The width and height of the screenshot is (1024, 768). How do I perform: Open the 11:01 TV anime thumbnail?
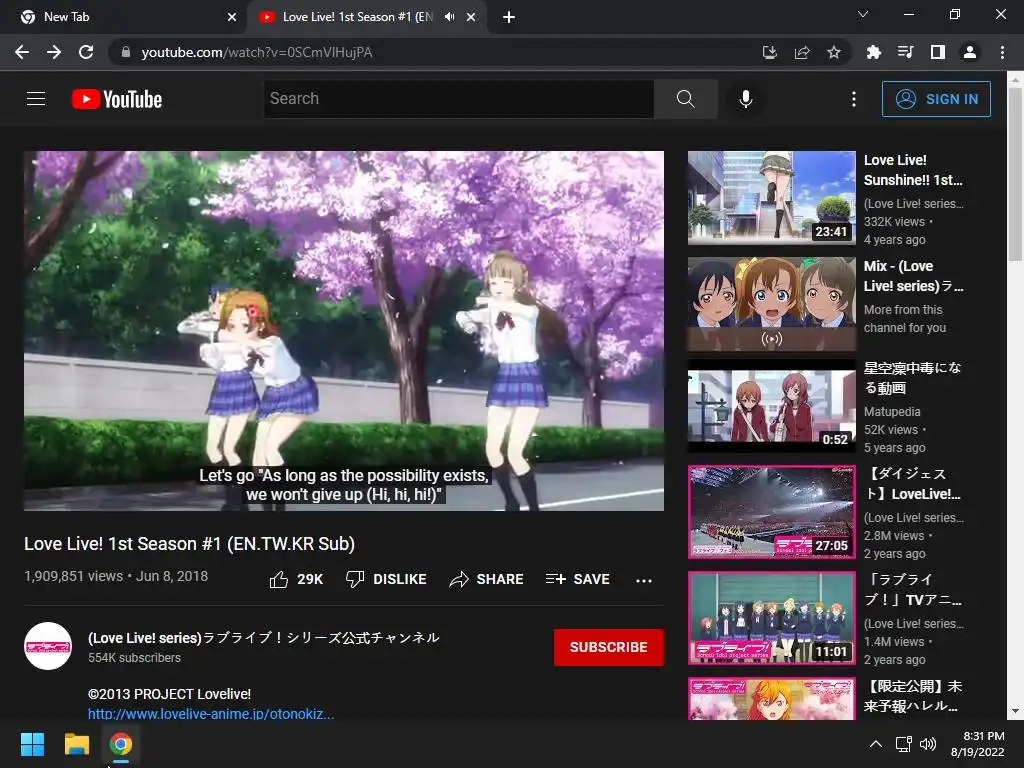[771, 618]
